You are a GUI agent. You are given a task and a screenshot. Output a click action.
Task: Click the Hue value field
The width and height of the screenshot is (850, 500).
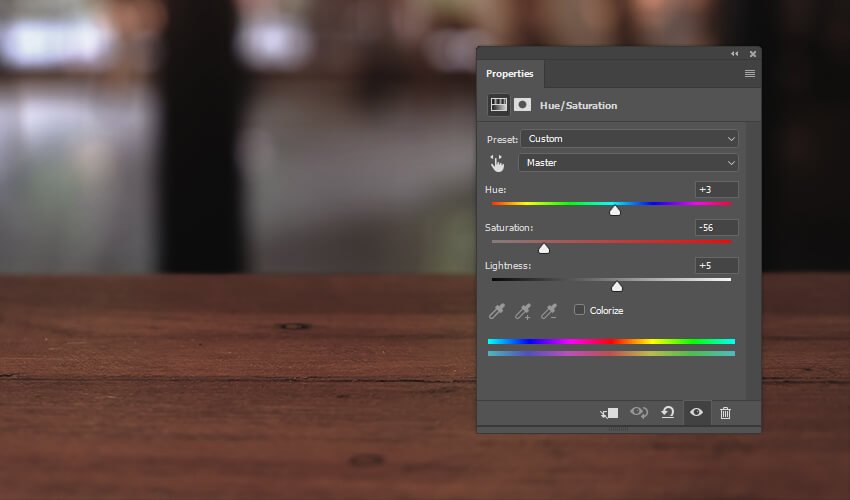tap(716, 189)
